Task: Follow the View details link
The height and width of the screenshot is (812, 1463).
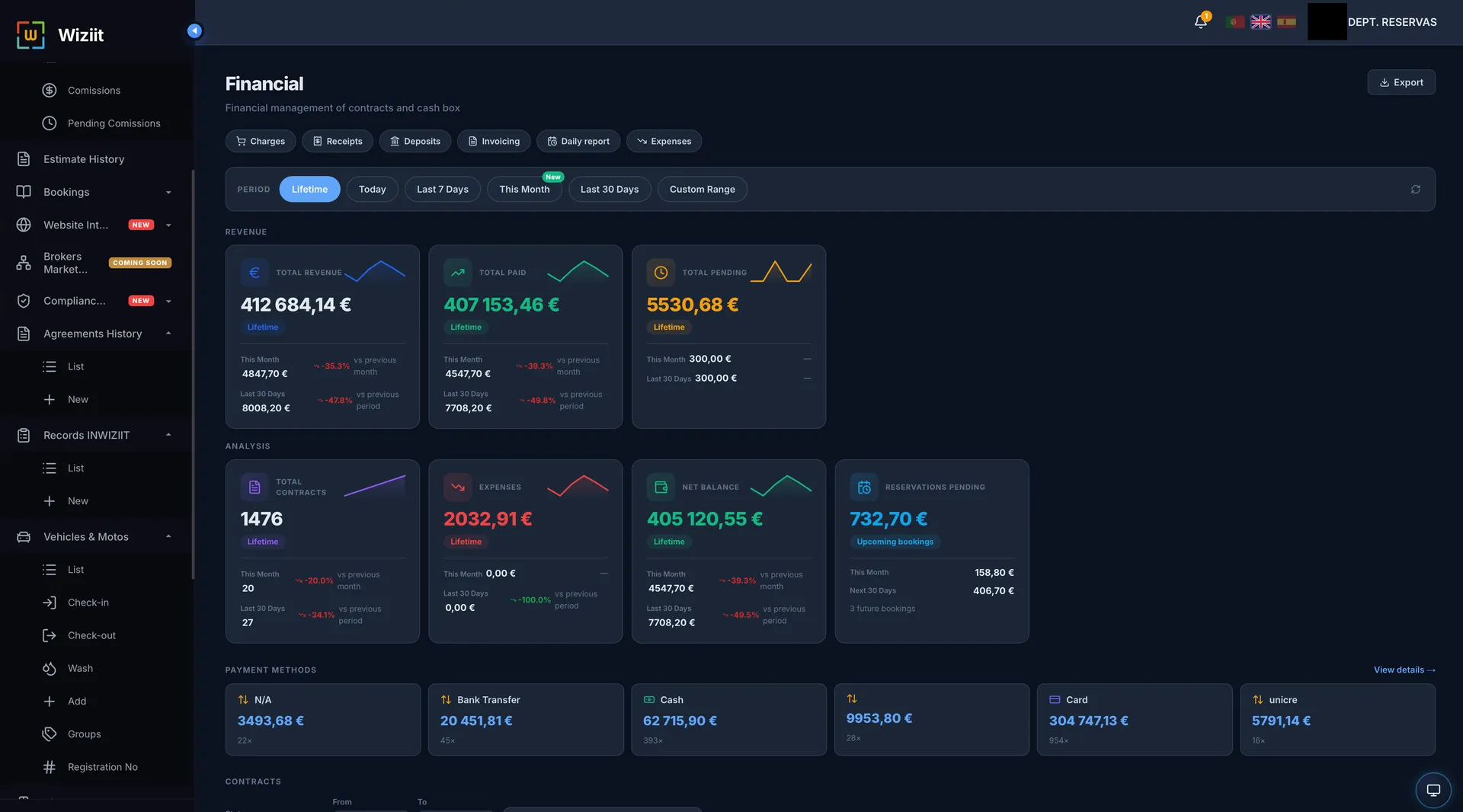Action: pyautogui.click(x=1404, y=670)
